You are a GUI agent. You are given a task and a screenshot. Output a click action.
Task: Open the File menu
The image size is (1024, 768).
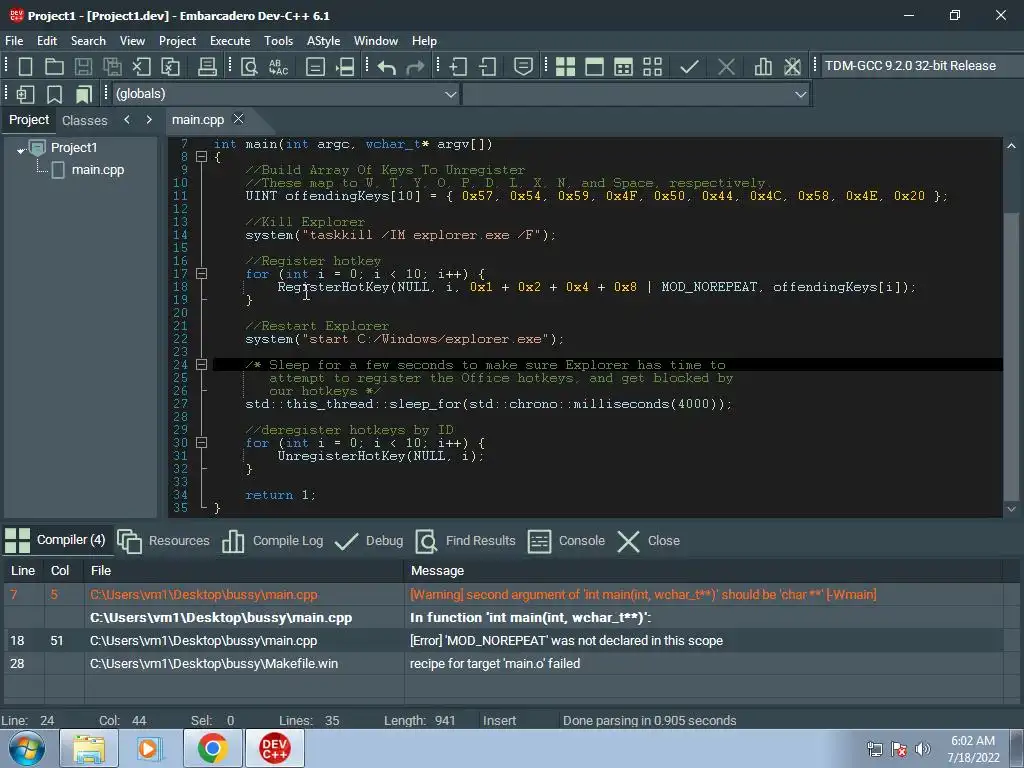pos(14,40)
